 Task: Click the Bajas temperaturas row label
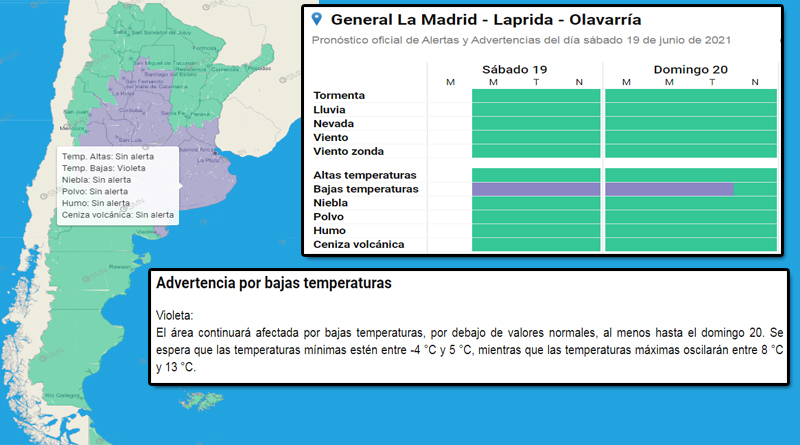coord(365,189)
